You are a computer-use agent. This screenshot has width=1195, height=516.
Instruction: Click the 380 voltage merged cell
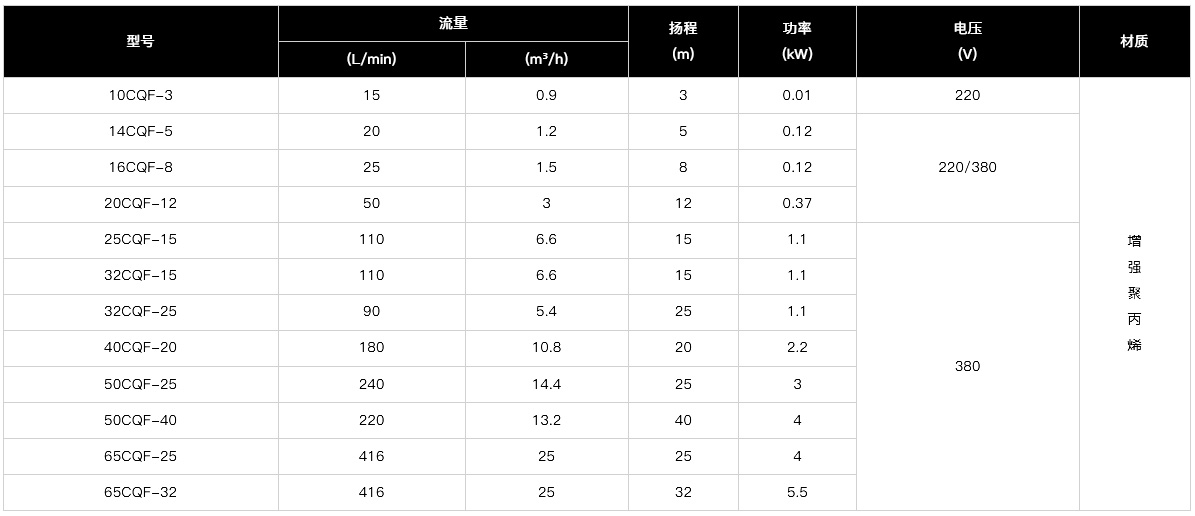pyautogui.click(x=967, y=366)
